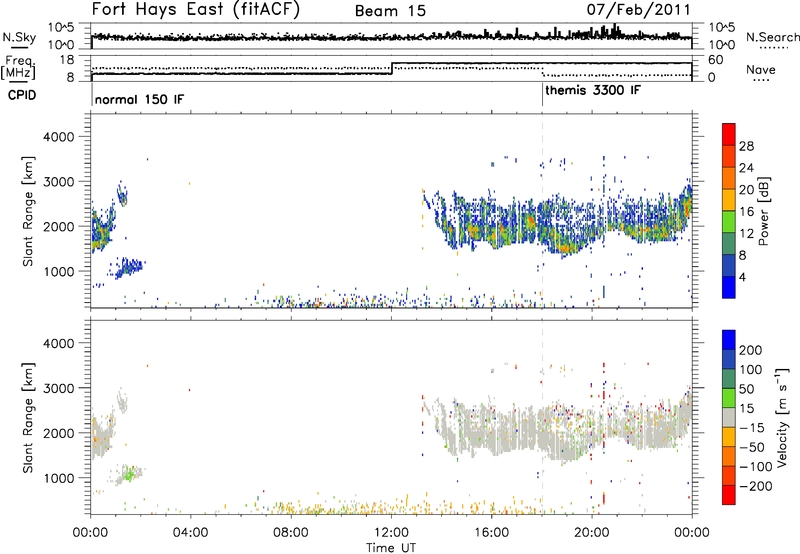Click the '20:00' time axis label
This screenshot has width=800, height=554.
pyautogui.click(x=591, y=533)
